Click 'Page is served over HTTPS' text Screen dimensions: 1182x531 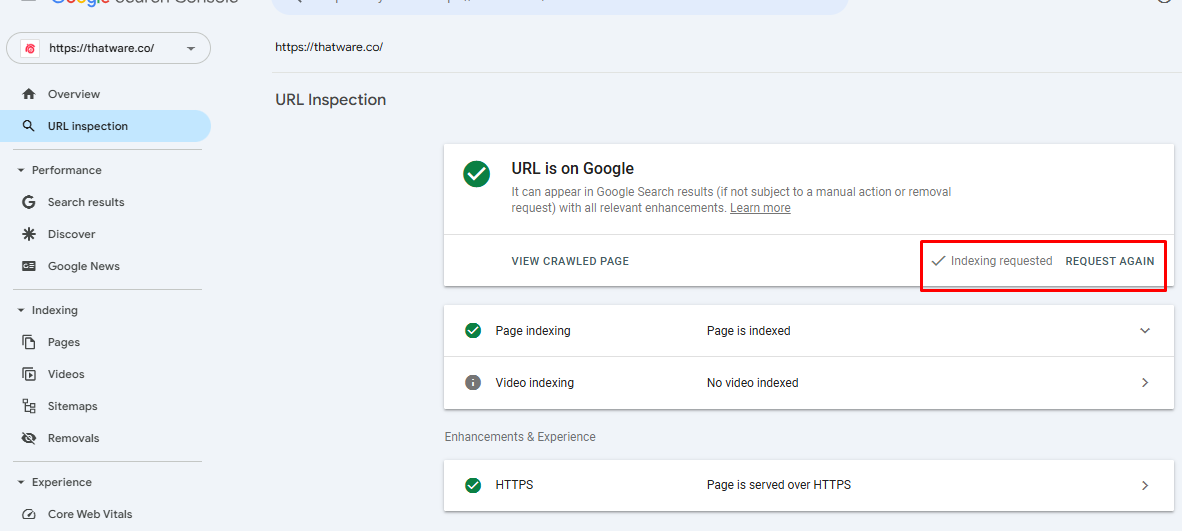pyautogui.click(x=779, y=485)
